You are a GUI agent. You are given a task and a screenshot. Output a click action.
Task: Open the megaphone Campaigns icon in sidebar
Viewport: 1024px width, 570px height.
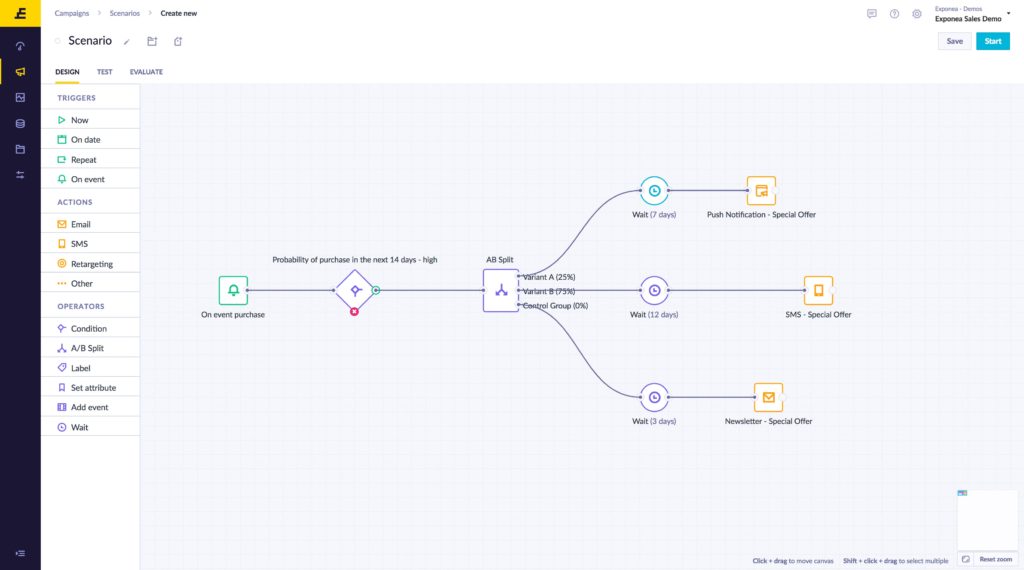[20, 71]
